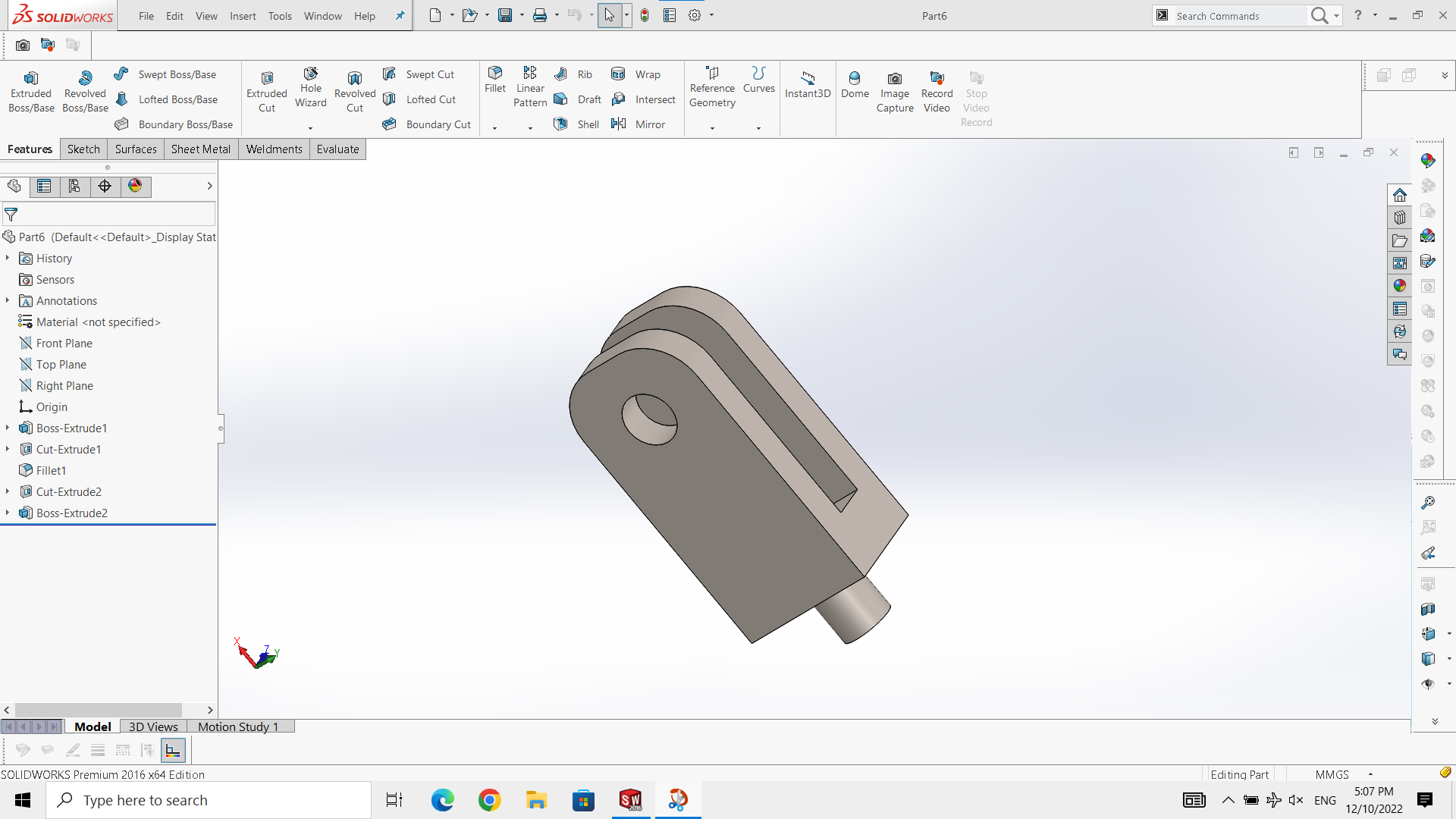Click the Mirror tool

coord(638,124)
